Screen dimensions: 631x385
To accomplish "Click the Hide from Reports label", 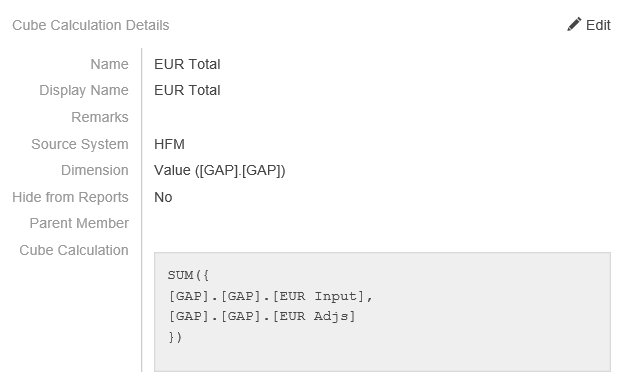I will pyautogui.click(x=70, y=198).
